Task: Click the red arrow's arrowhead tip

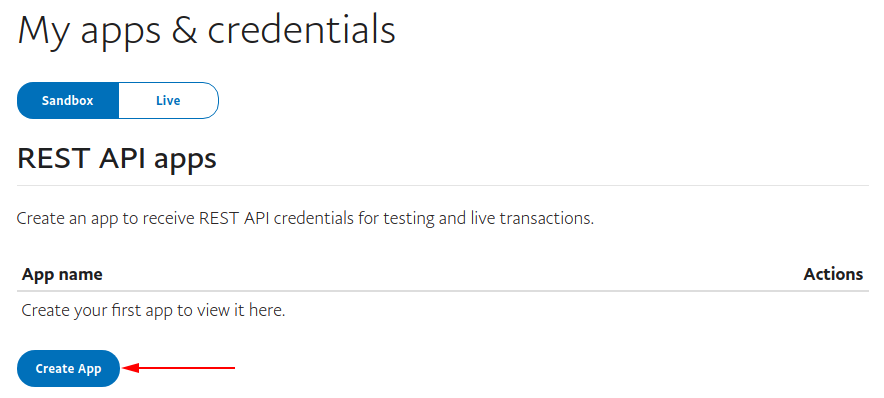Action: point(125,369)
